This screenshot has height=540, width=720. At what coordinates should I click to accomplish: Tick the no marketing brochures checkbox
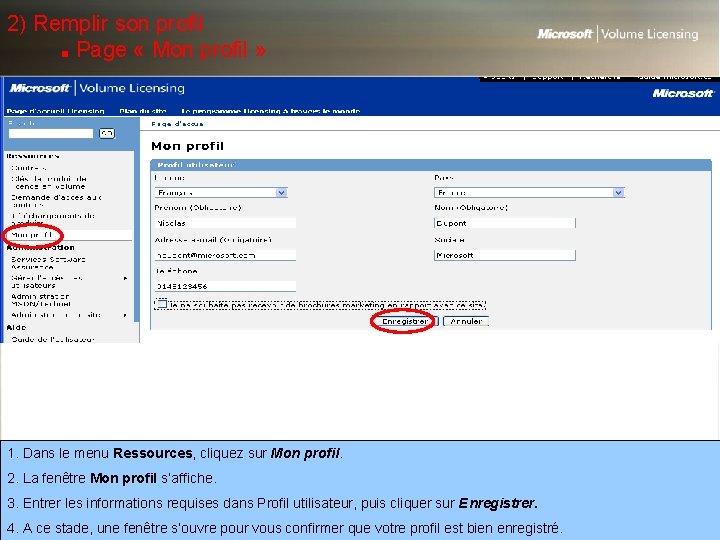[162, 304]
